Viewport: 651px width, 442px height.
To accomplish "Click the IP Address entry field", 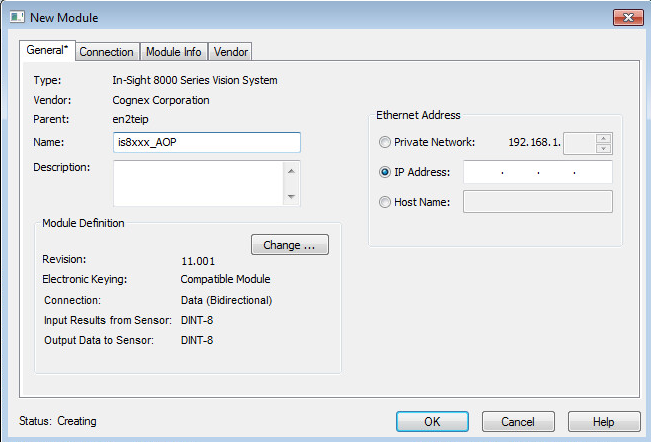I will coord(538,172).
